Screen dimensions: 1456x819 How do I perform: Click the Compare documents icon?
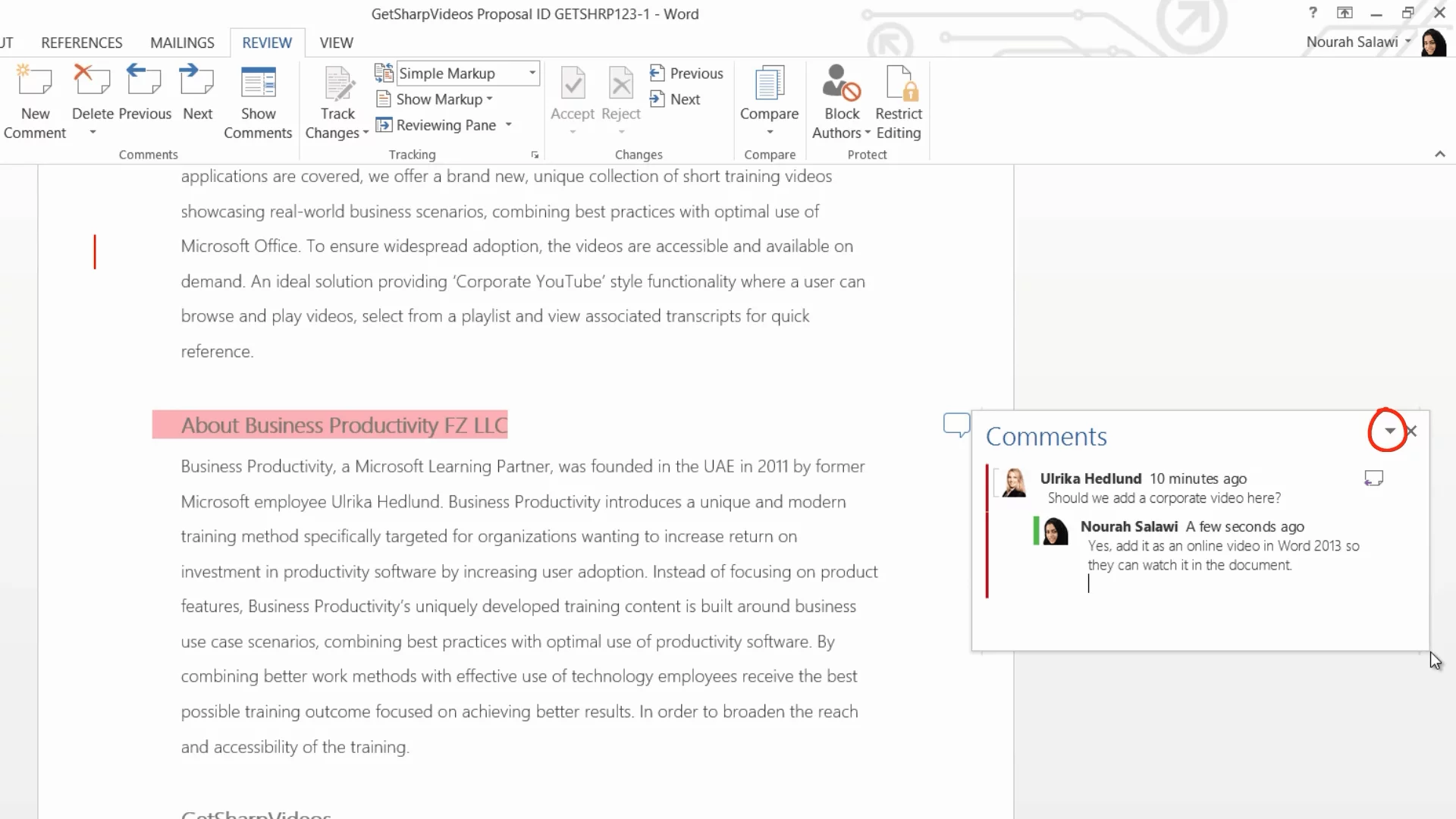click(769, 83)
